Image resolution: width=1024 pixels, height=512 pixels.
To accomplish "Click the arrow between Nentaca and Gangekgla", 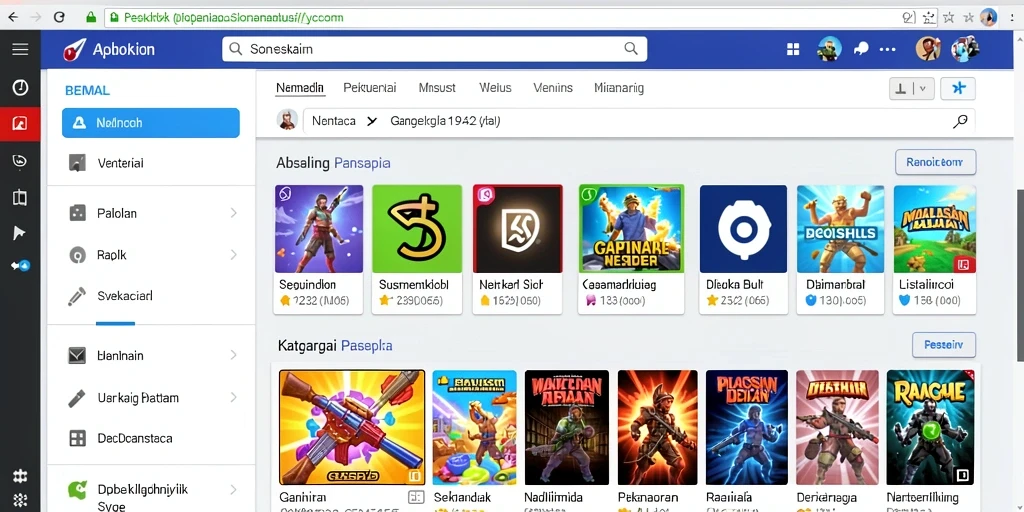I will point(372,121).
